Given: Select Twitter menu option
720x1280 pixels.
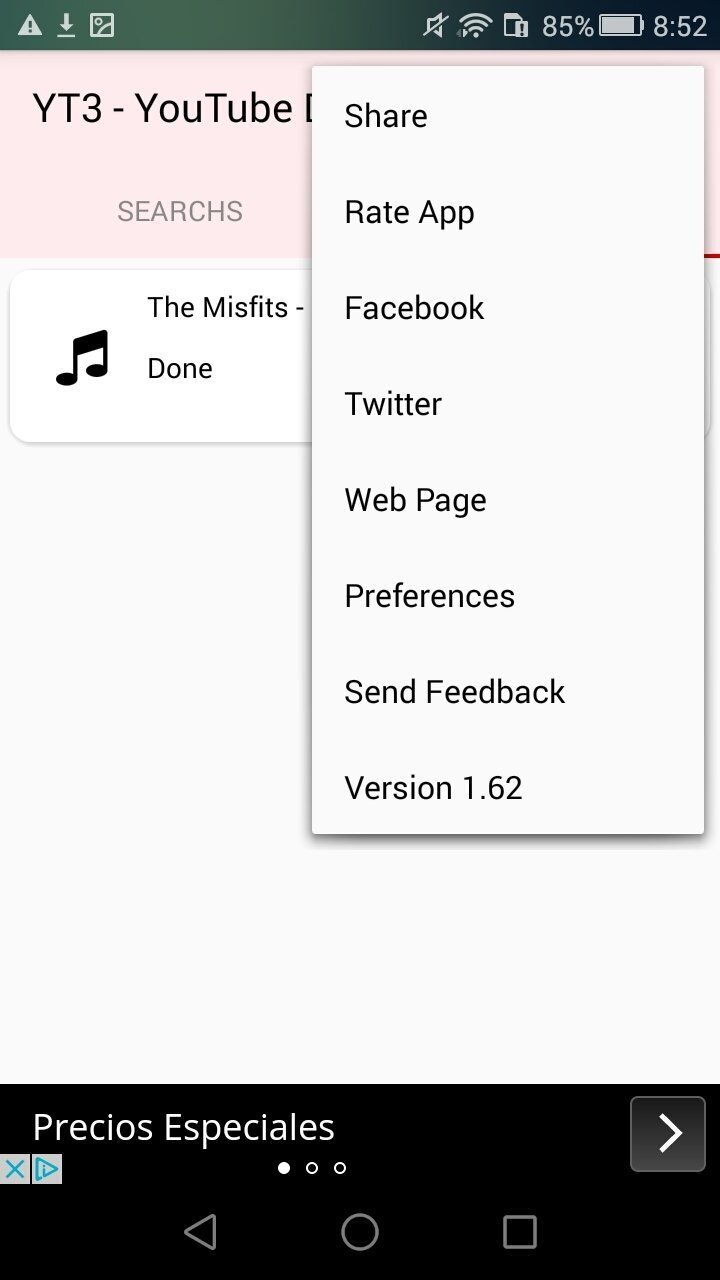Looking at the screenshot, I should [x=393, y=404].
